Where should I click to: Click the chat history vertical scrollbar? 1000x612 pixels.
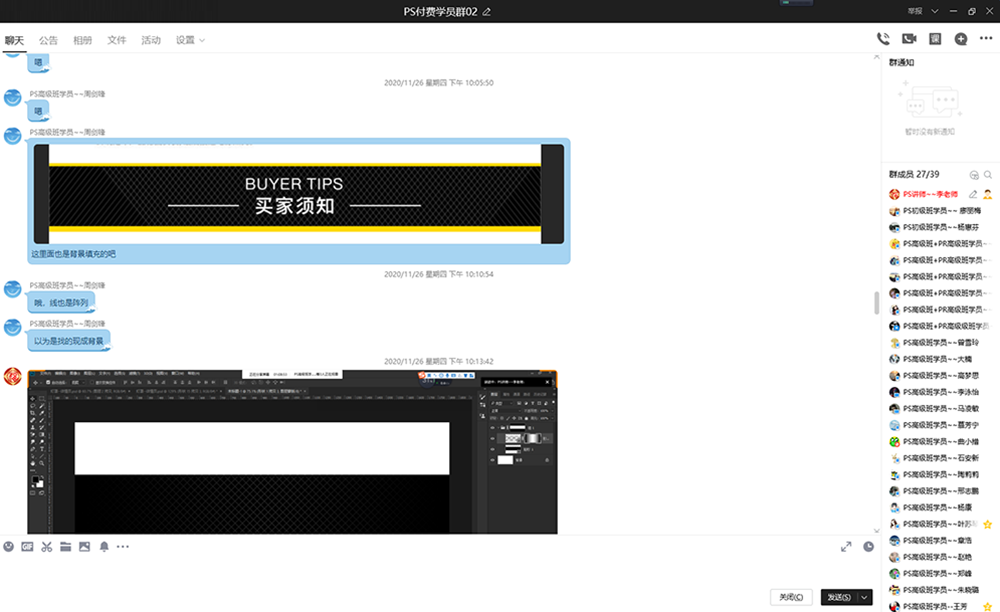[x=876, y=302]
